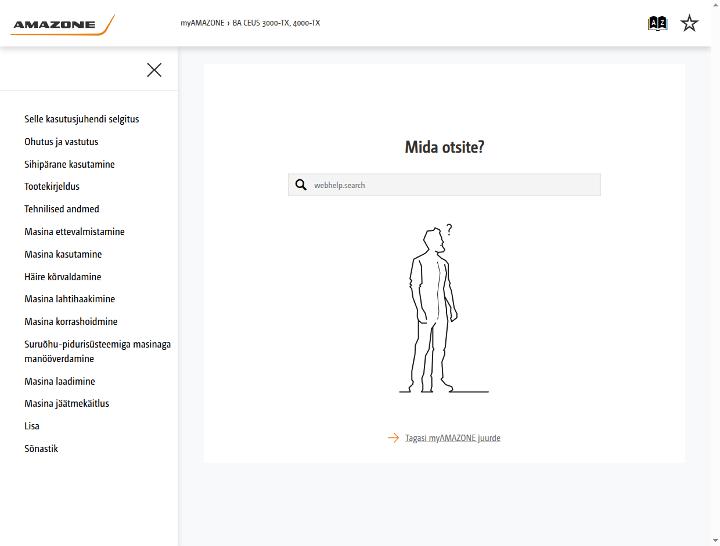Click the confused man illustration
The width and height of the screenshot is (720, 546).
(441, 309)
